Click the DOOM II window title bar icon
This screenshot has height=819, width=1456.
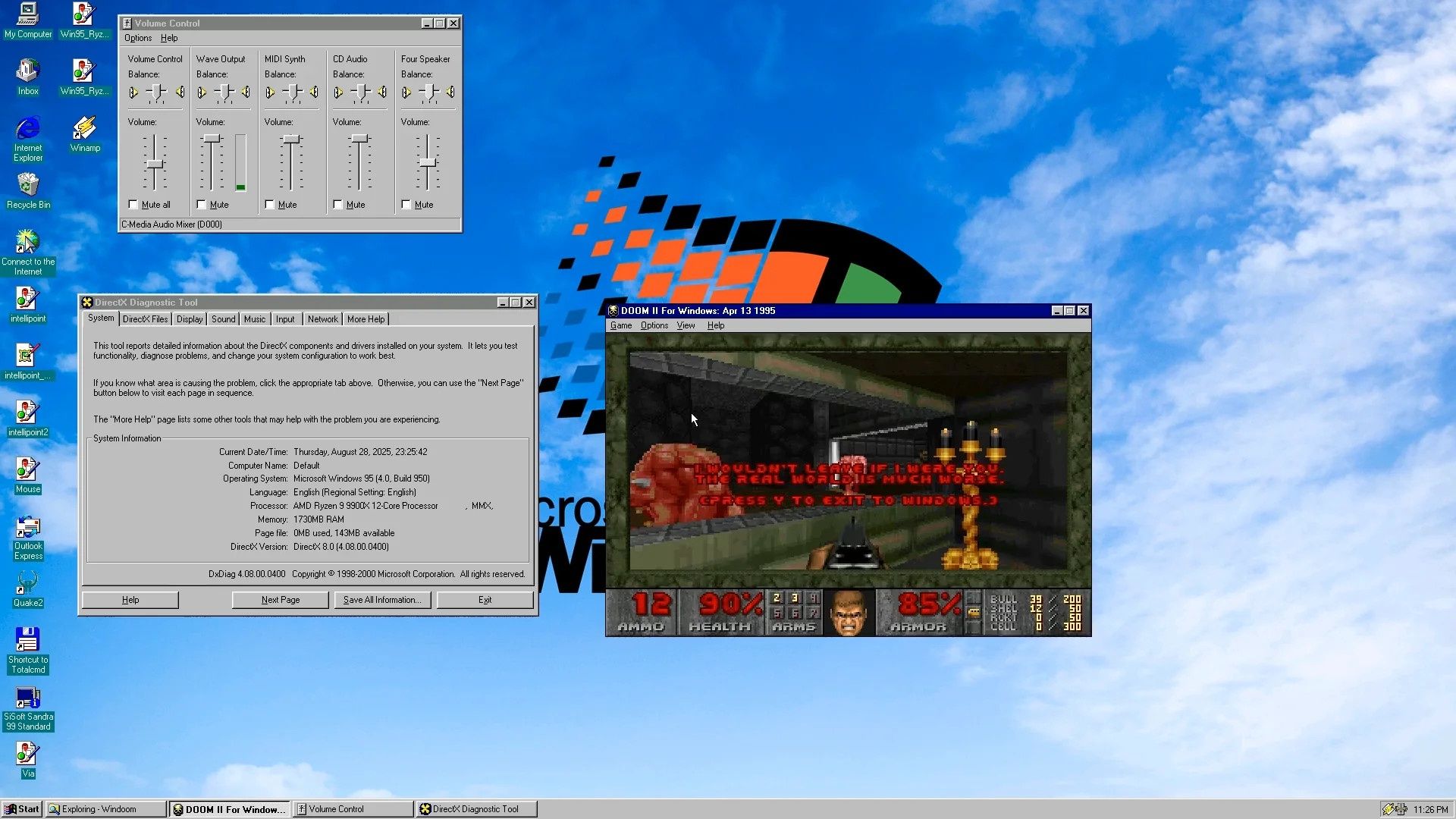point(613,311)
